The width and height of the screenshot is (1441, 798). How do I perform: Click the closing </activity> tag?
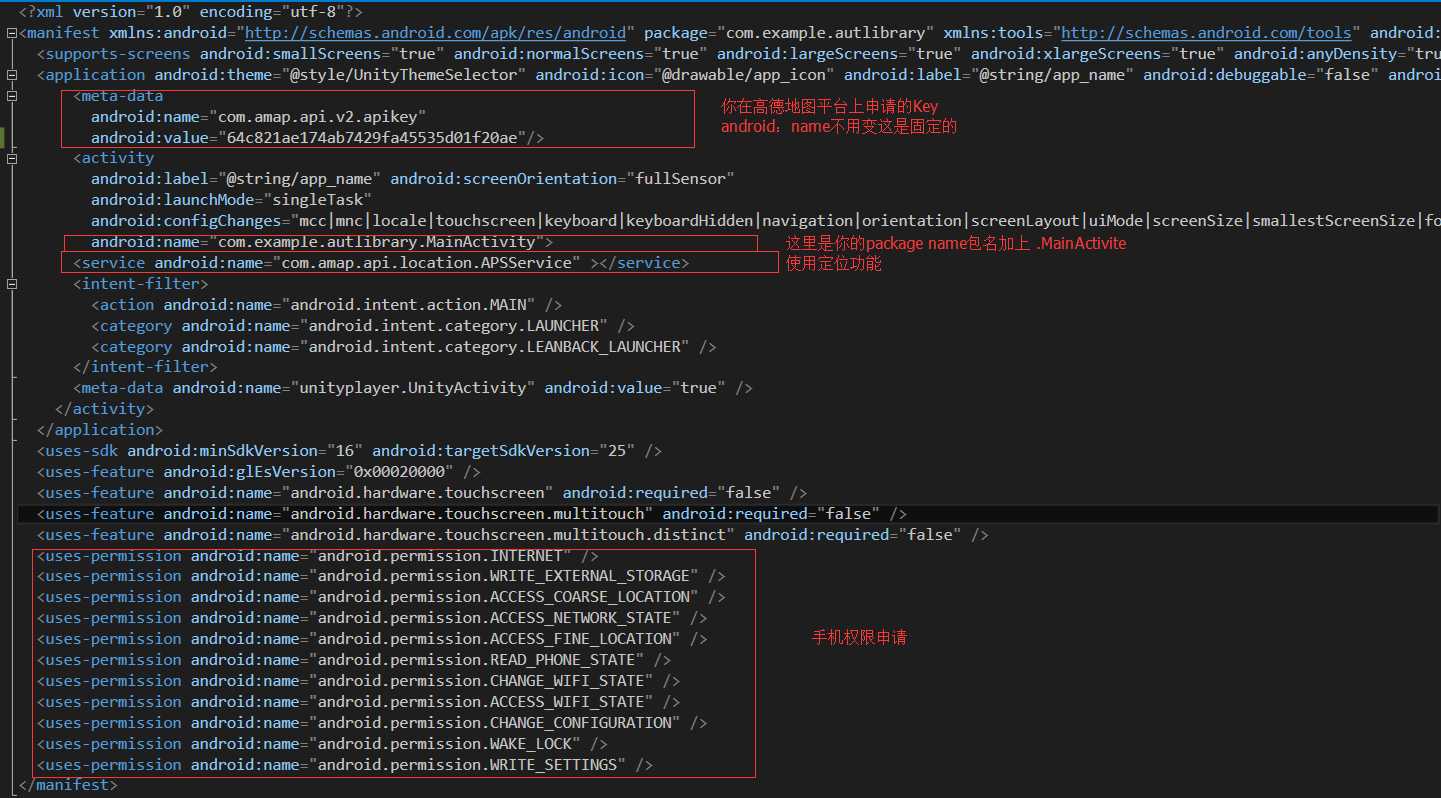point(105,410)
